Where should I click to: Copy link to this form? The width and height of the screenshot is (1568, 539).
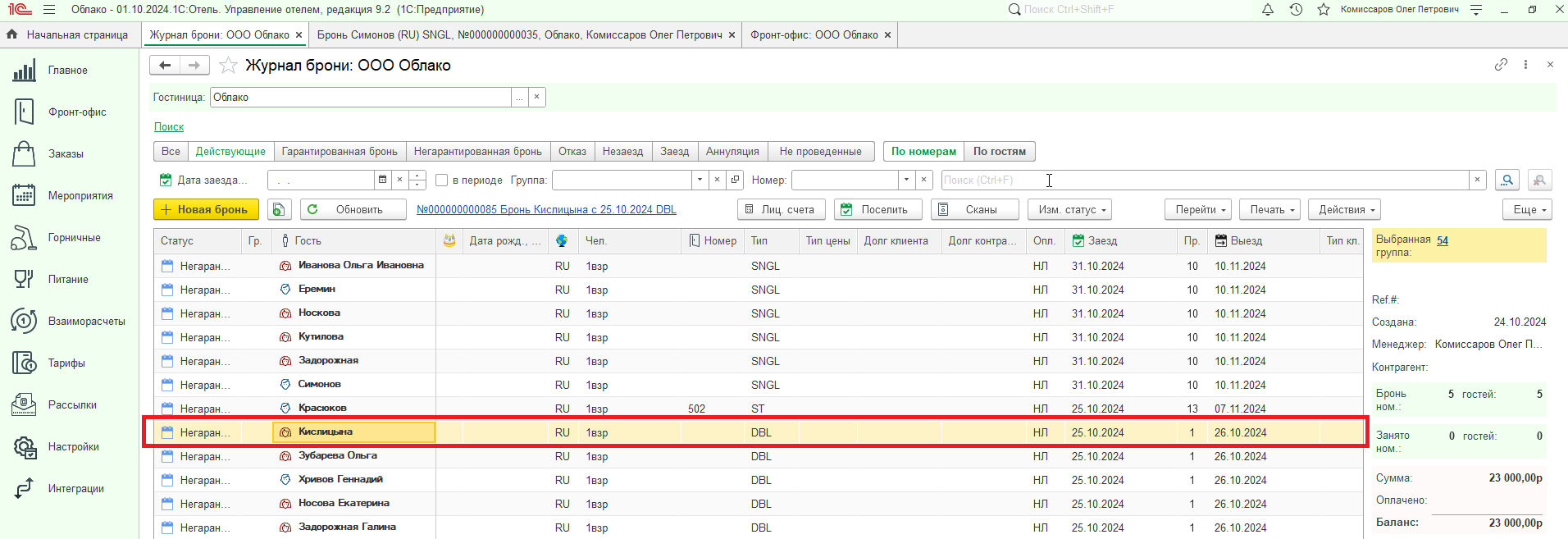[x=1501, y=64]
